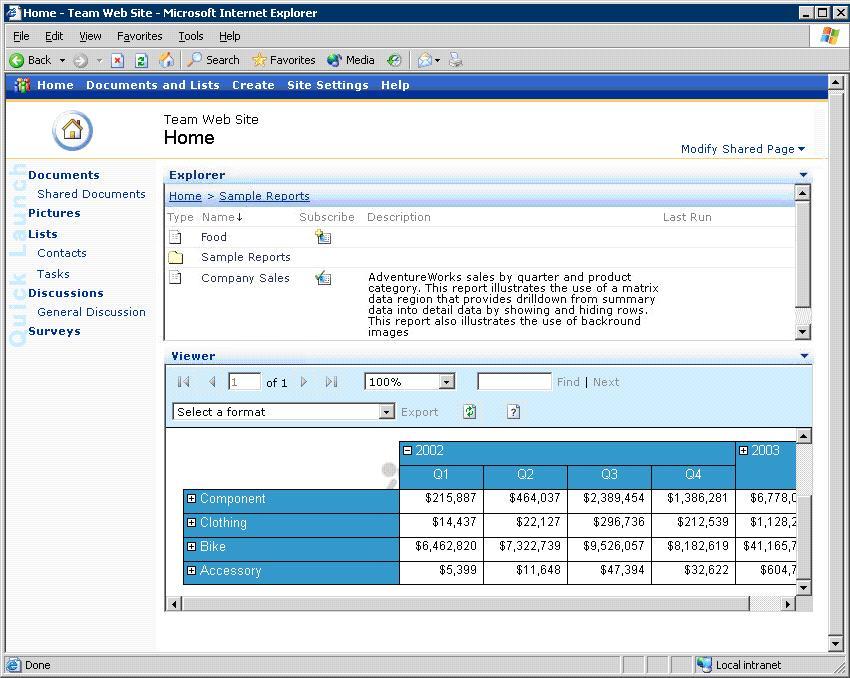Expand the 2003 year column group

point(743,451)
